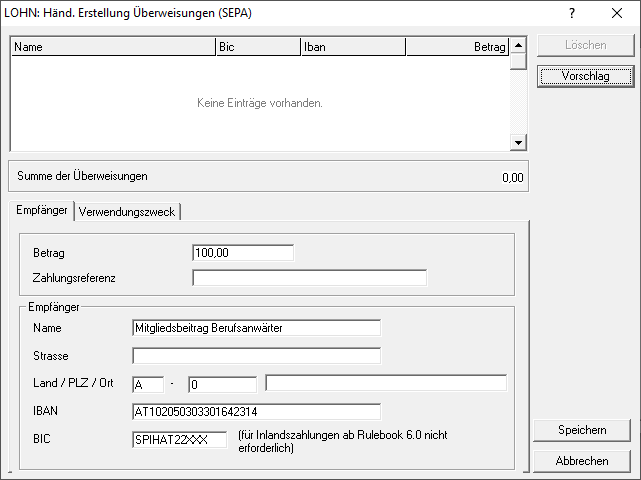Click the Ort city field
641x480 pixels.
click(x=386, y=384)
